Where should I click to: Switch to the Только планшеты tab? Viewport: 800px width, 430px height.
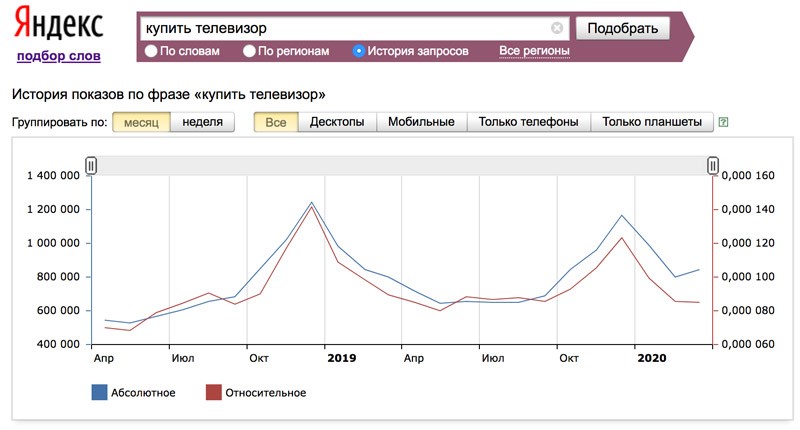click(x=652, y=122)
